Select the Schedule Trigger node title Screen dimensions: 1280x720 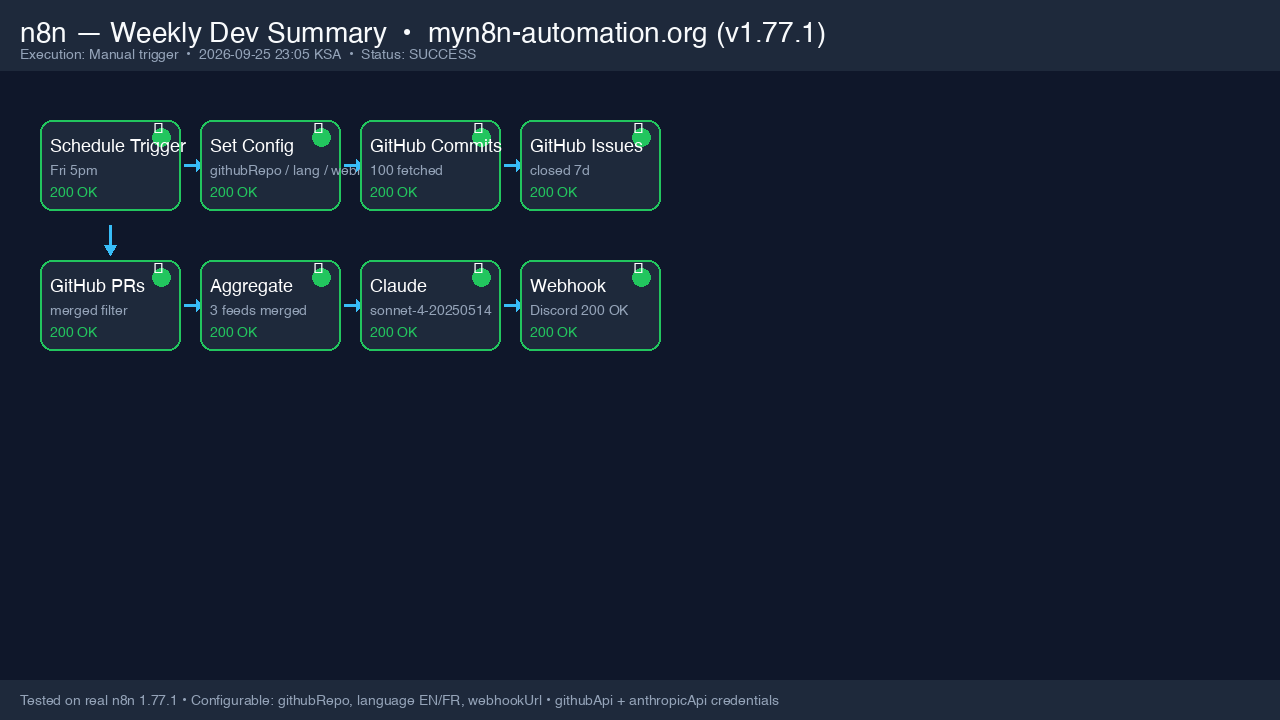(x=118, y=146)
